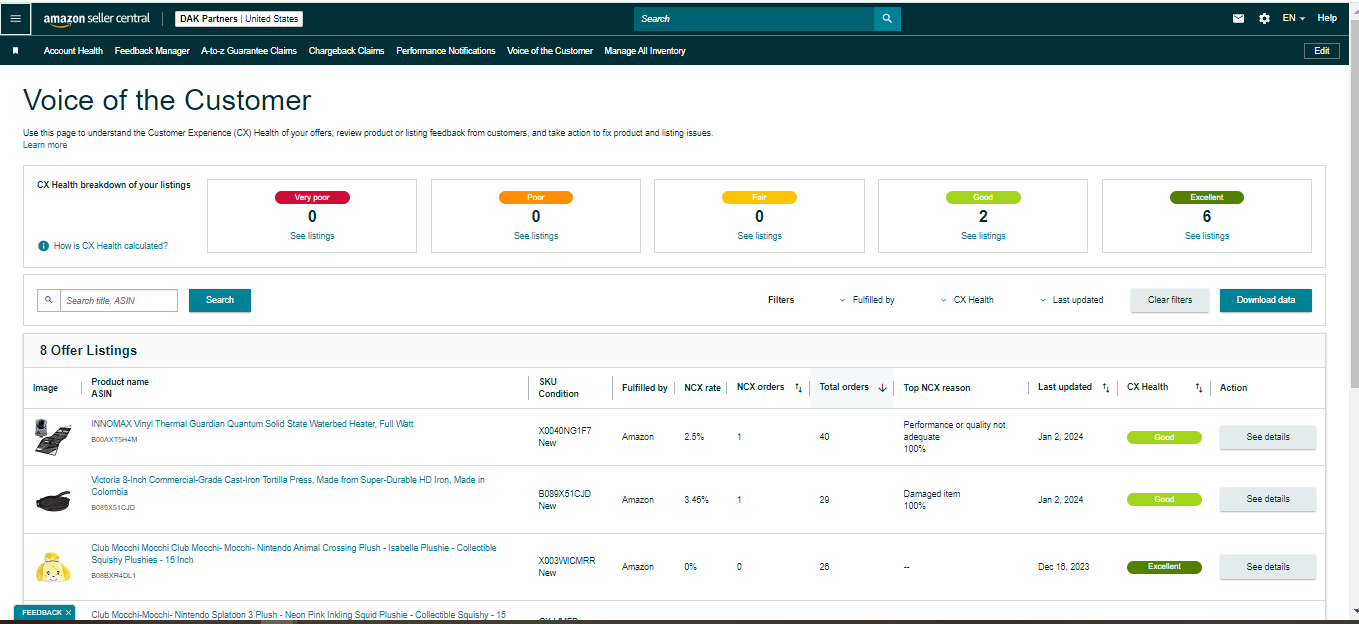Expand the CX Health filter
This screenshot has width=1359, height=624.
click(967, 300)
